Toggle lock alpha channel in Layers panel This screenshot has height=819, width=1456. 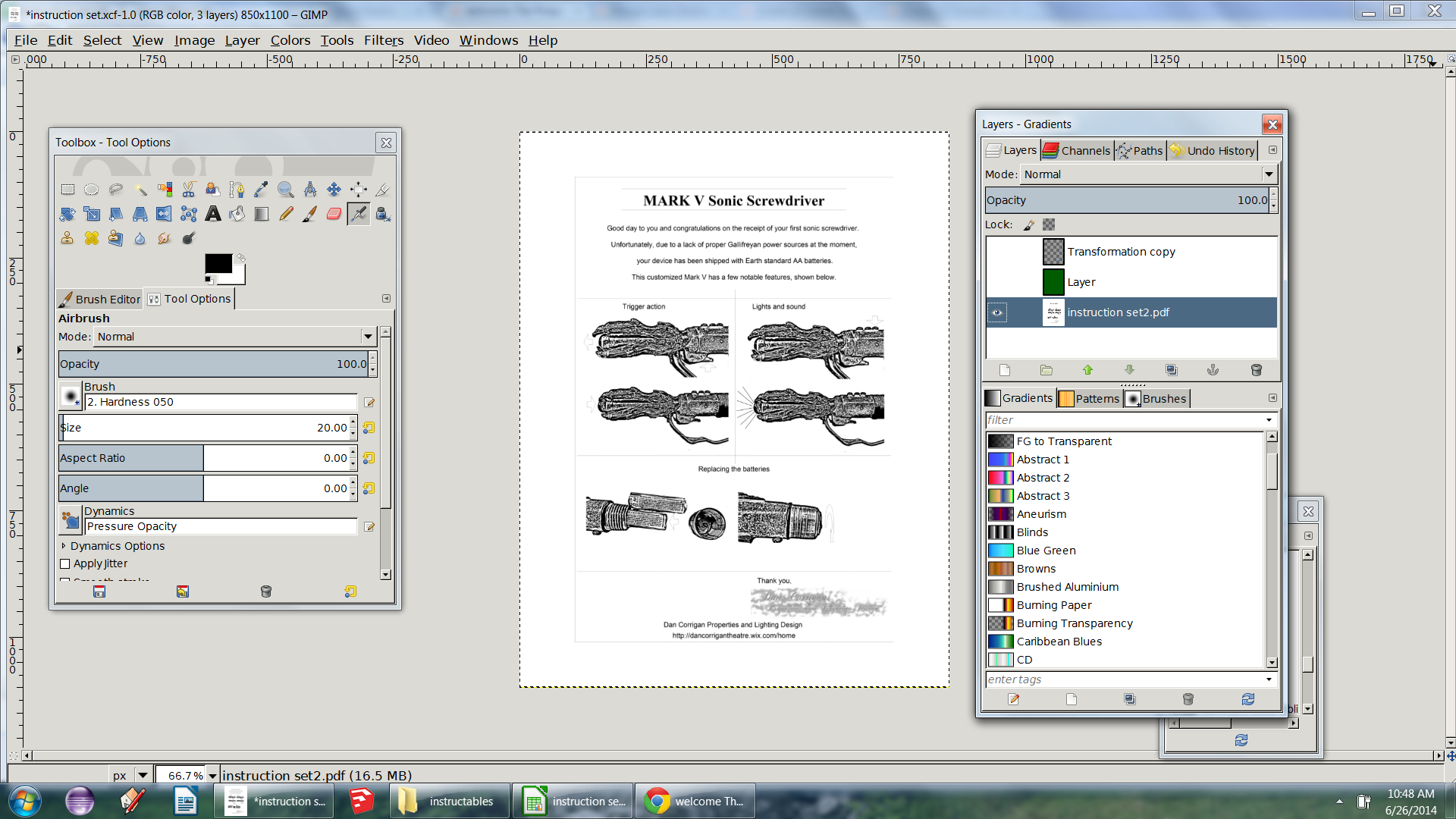[1049, 224]
